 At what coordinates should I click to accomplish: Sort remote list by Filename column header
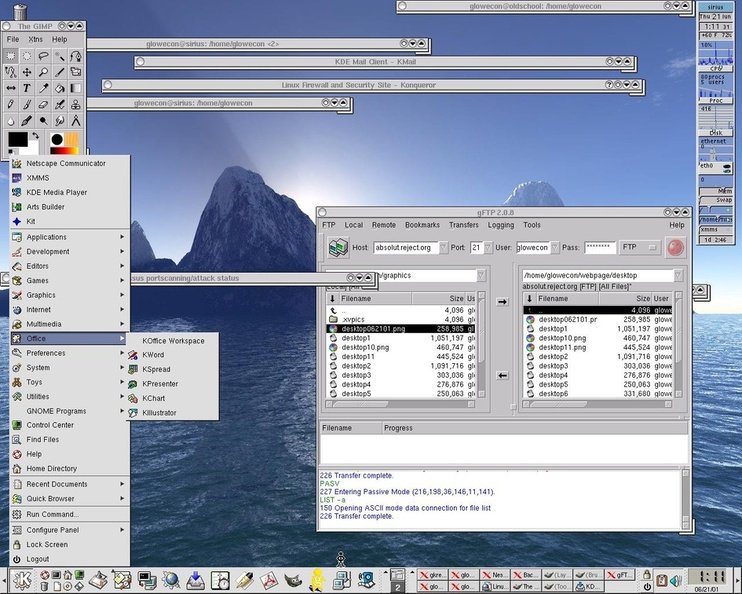pos(567,299)
